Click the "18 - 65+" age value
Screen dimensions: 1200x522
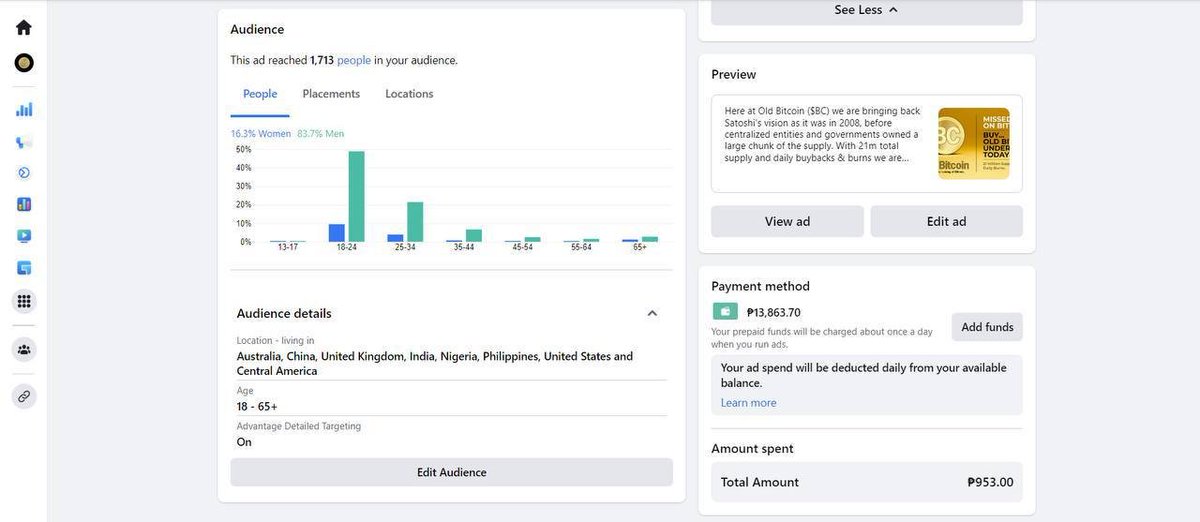(x=257, y=407)
